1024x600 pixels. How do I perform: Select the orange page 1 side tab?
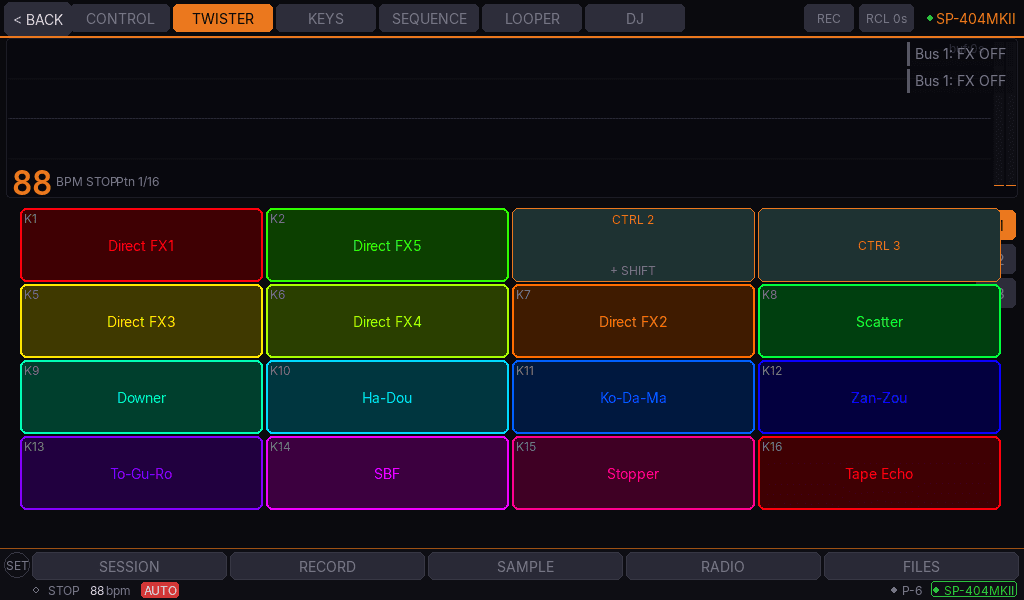tap(1008, 225)
